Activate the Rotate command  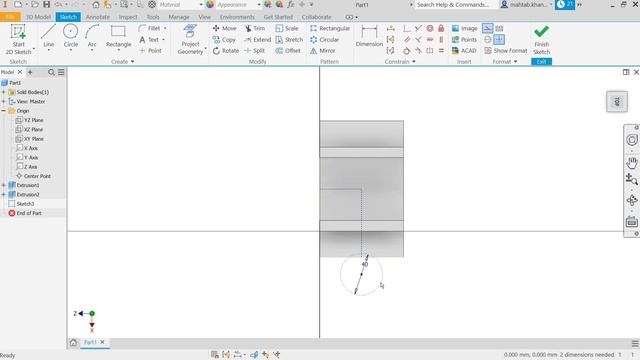pyautogui.click(x=226, y=51)
